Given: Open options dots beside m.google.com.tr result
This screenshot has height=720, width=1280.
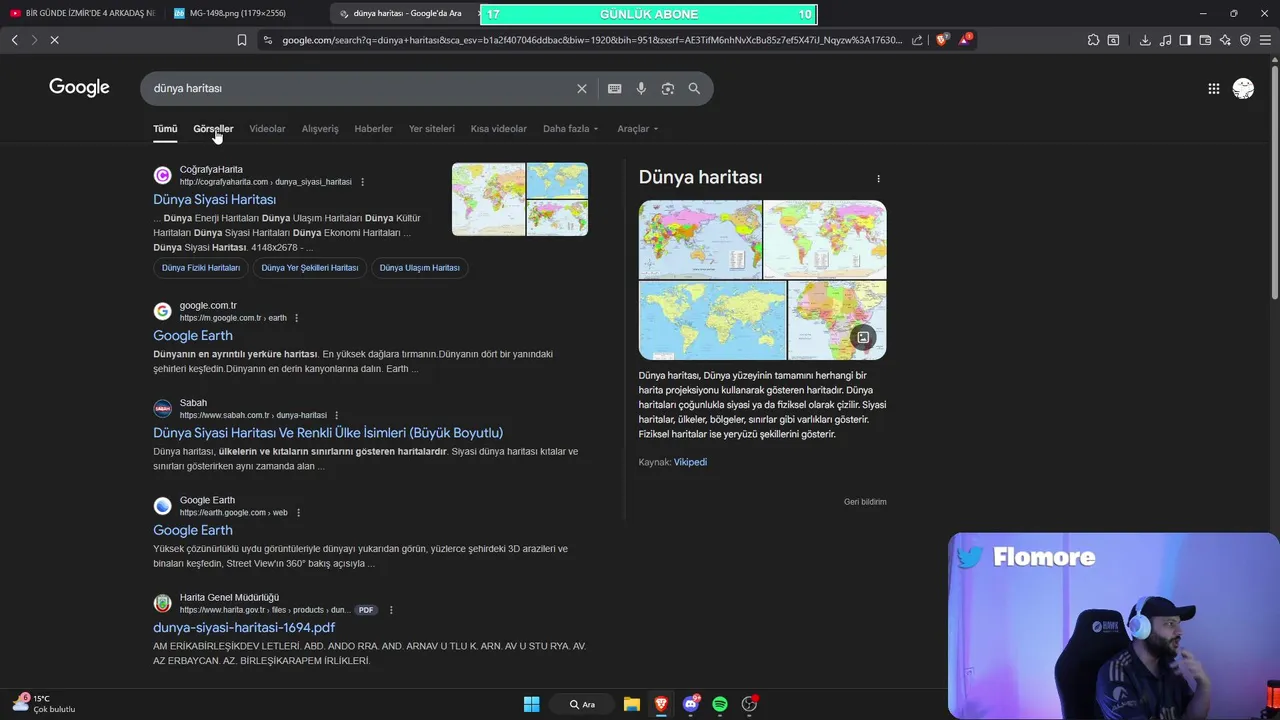Looking at the screenshot, I should 296,318.
